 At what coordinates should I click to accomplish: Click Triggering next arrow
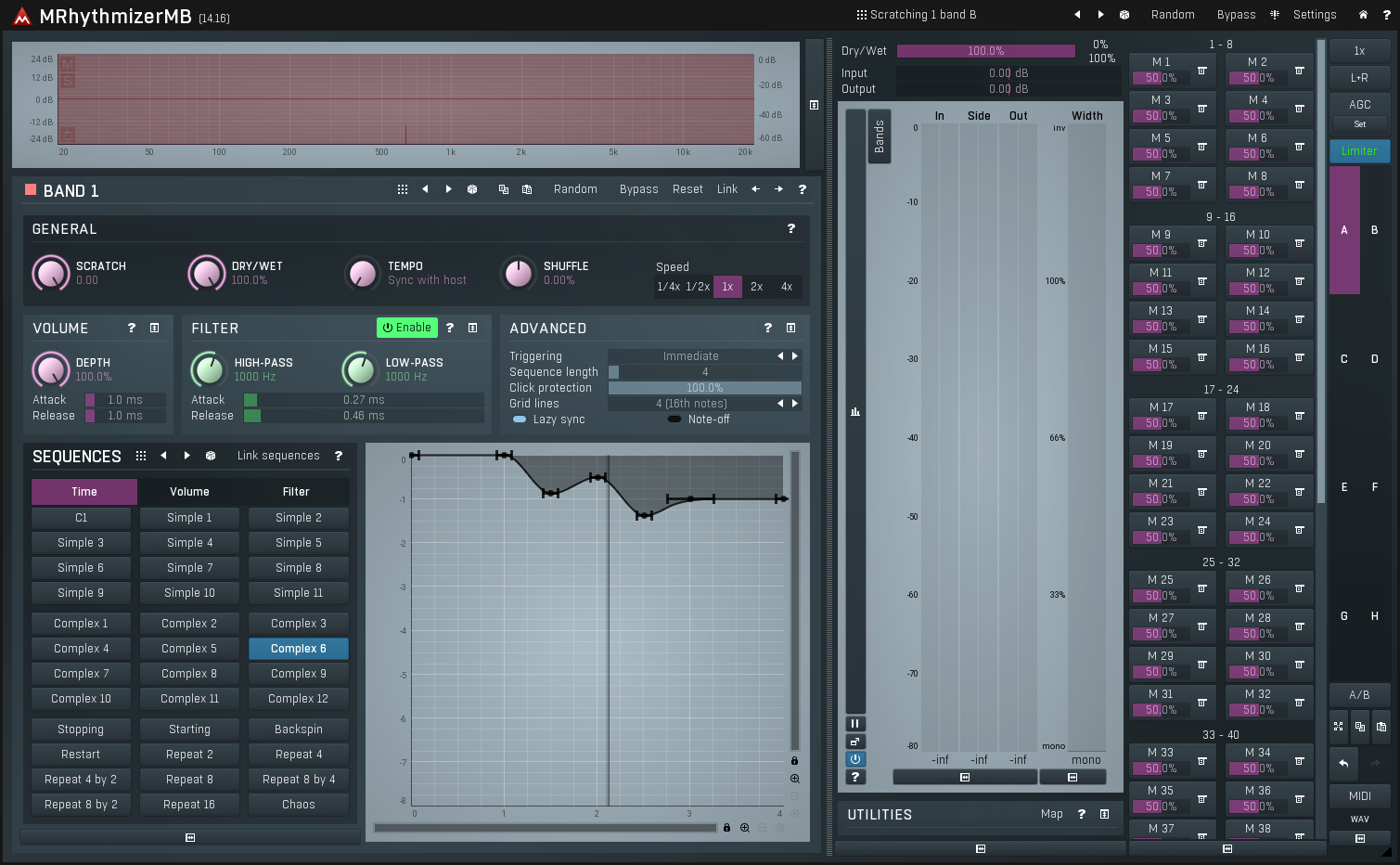(794, 356)
